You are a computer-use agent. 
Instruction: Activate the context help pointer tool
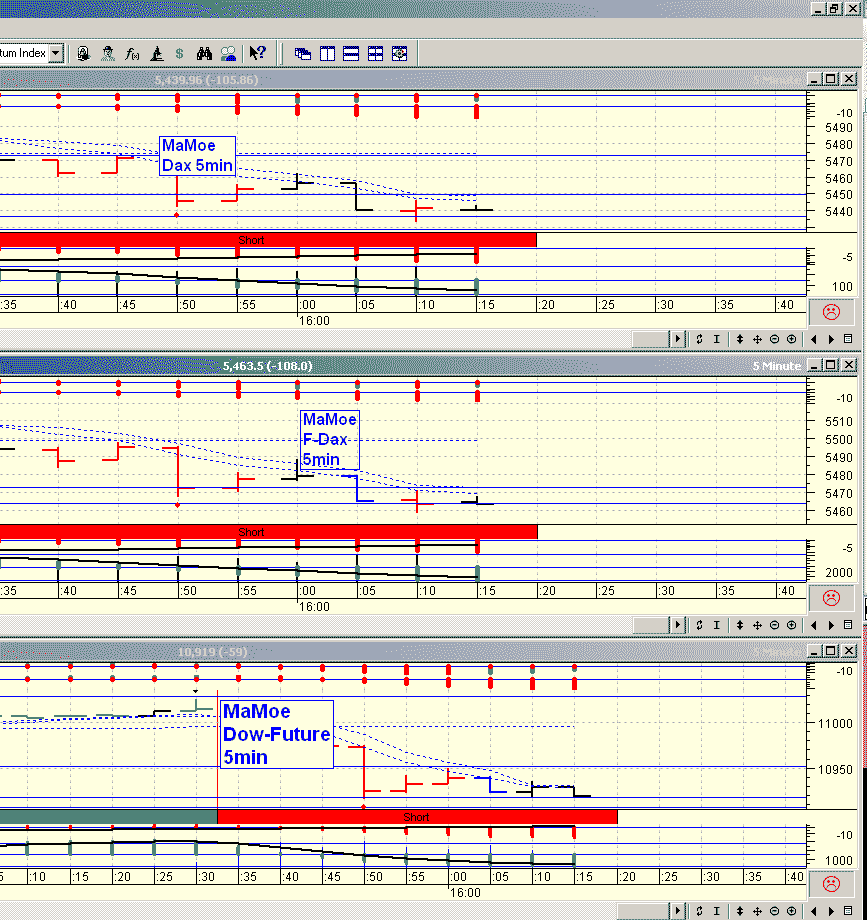257,53
